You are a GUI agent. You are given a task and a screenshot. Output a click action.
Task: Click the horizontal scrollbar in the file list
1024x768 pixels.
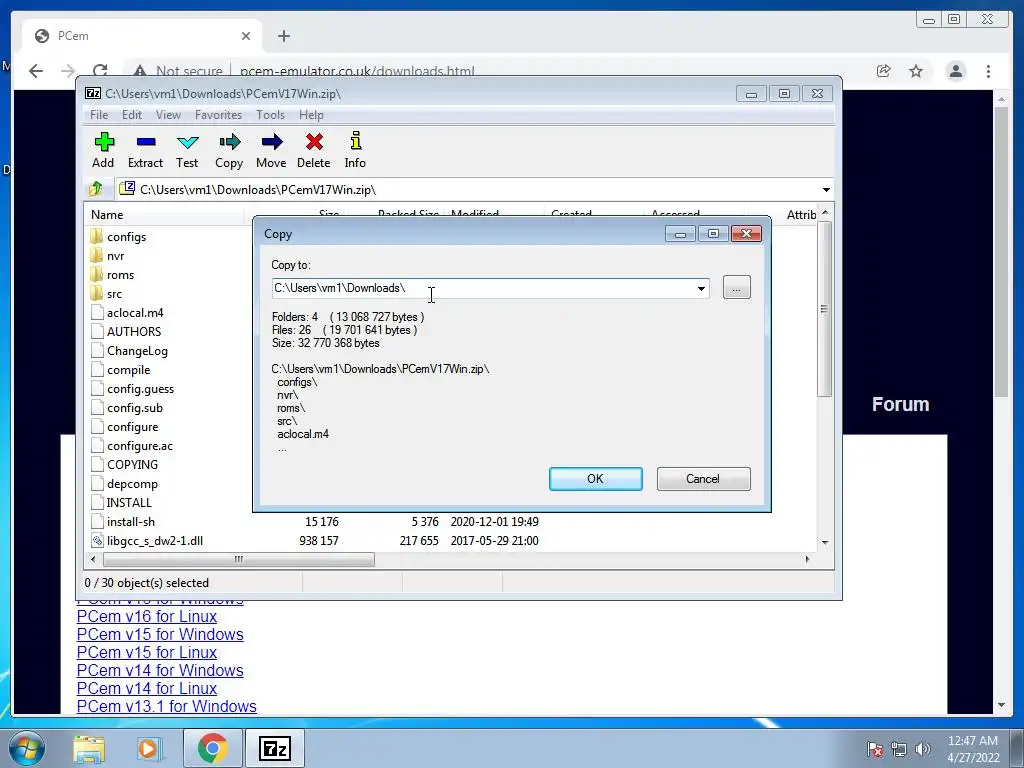pos(238,560)
